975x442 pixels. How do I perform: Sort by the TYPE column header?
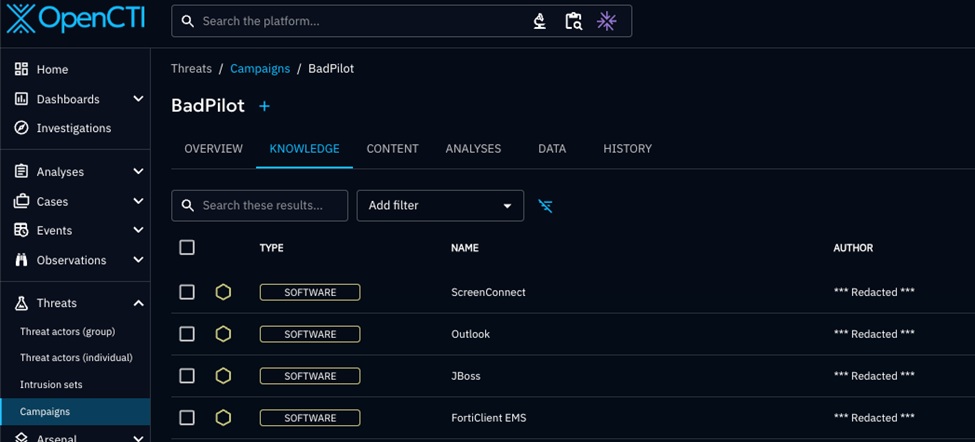pyautogui.click(x=271, y=247)
